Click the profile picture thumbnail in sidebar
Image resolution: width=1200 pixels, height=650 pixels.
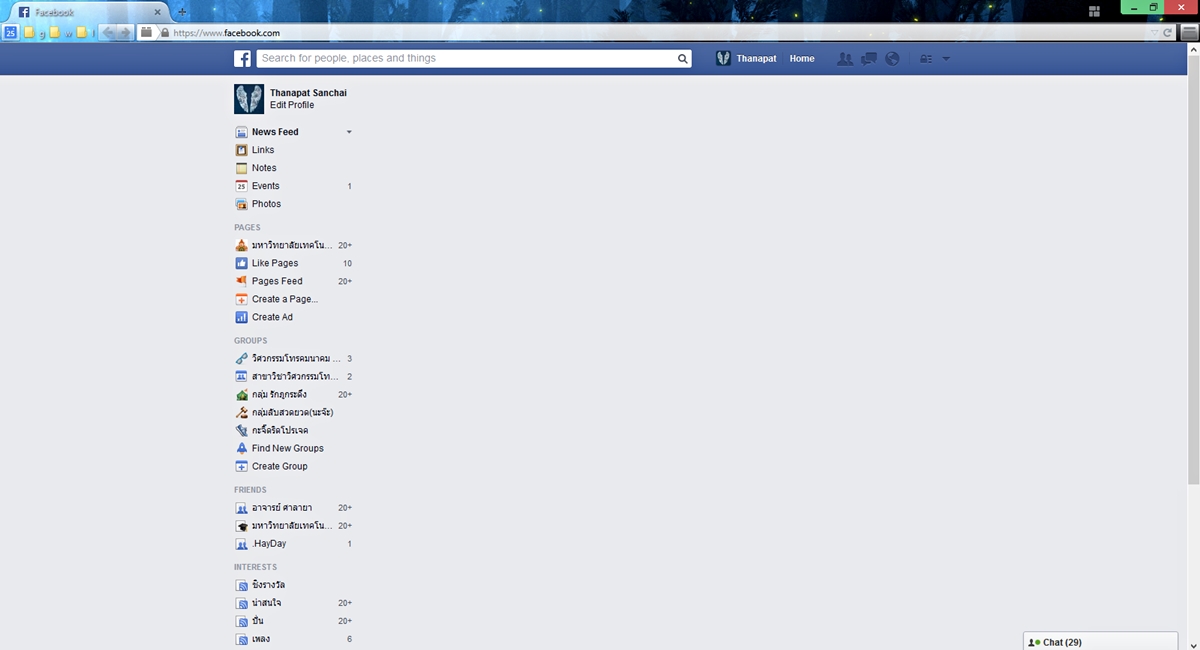249,99
